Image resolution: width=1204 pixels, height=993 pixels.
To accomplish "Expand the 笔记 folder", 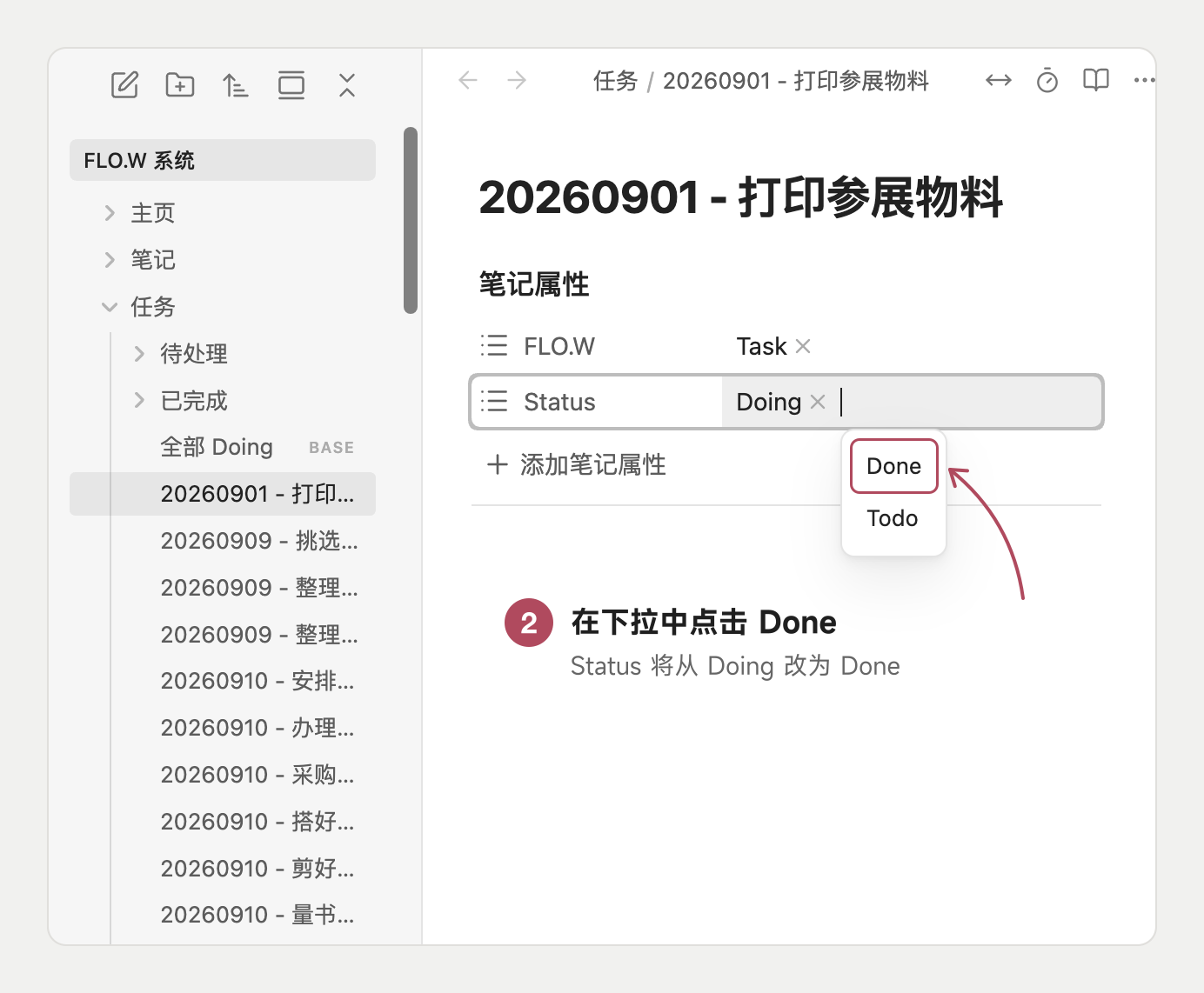I will tap(110, 260).
